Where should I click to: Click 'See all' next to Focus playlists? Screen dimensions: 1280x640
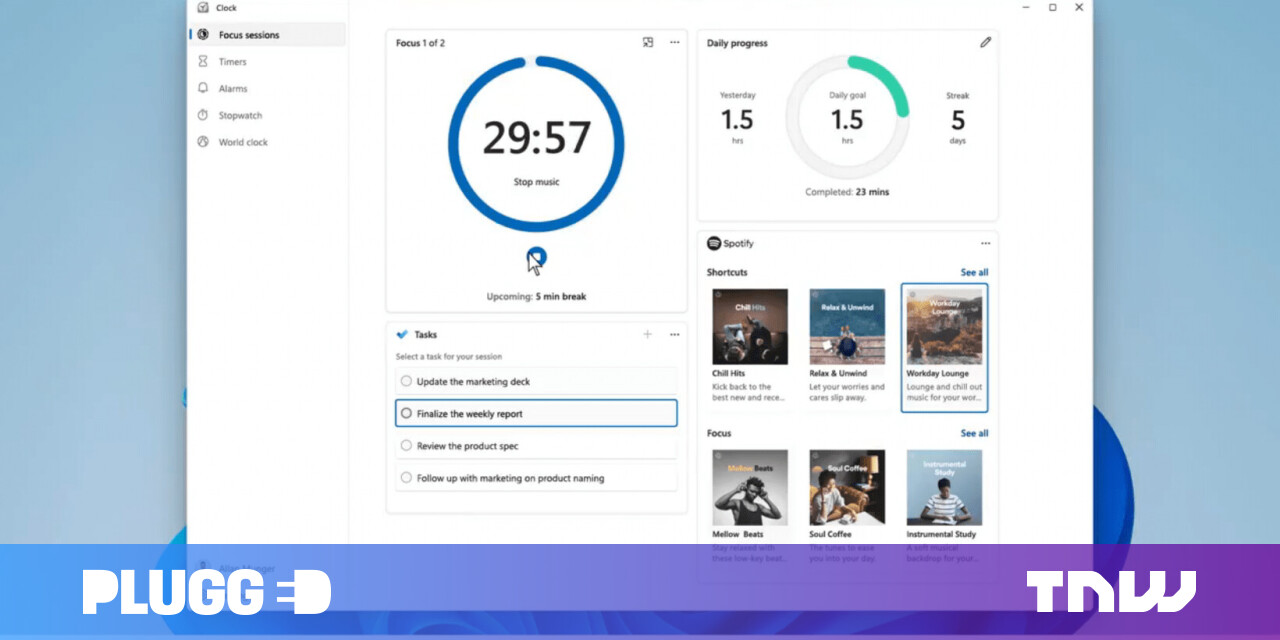[x=974, y=433]
